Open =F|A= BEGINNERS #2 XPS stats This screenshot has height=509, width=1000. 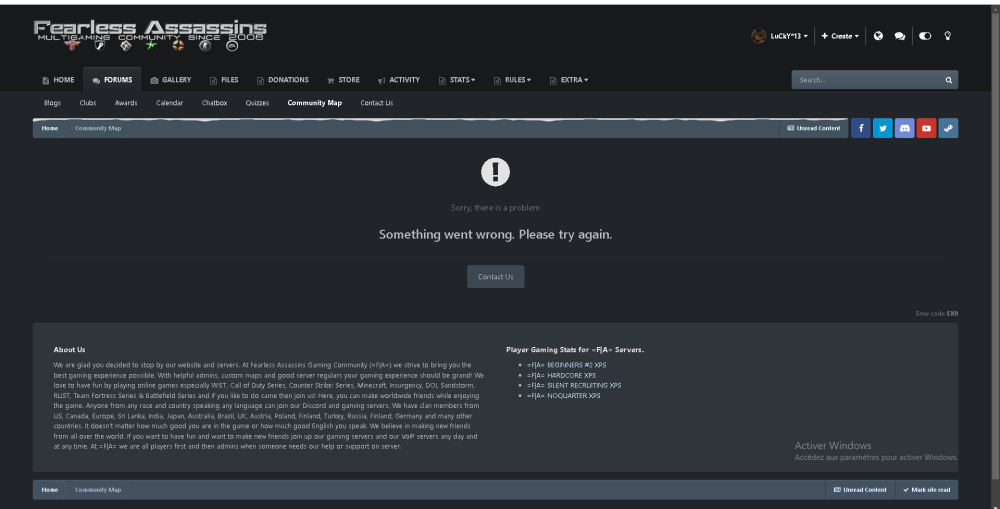[566, 365]
